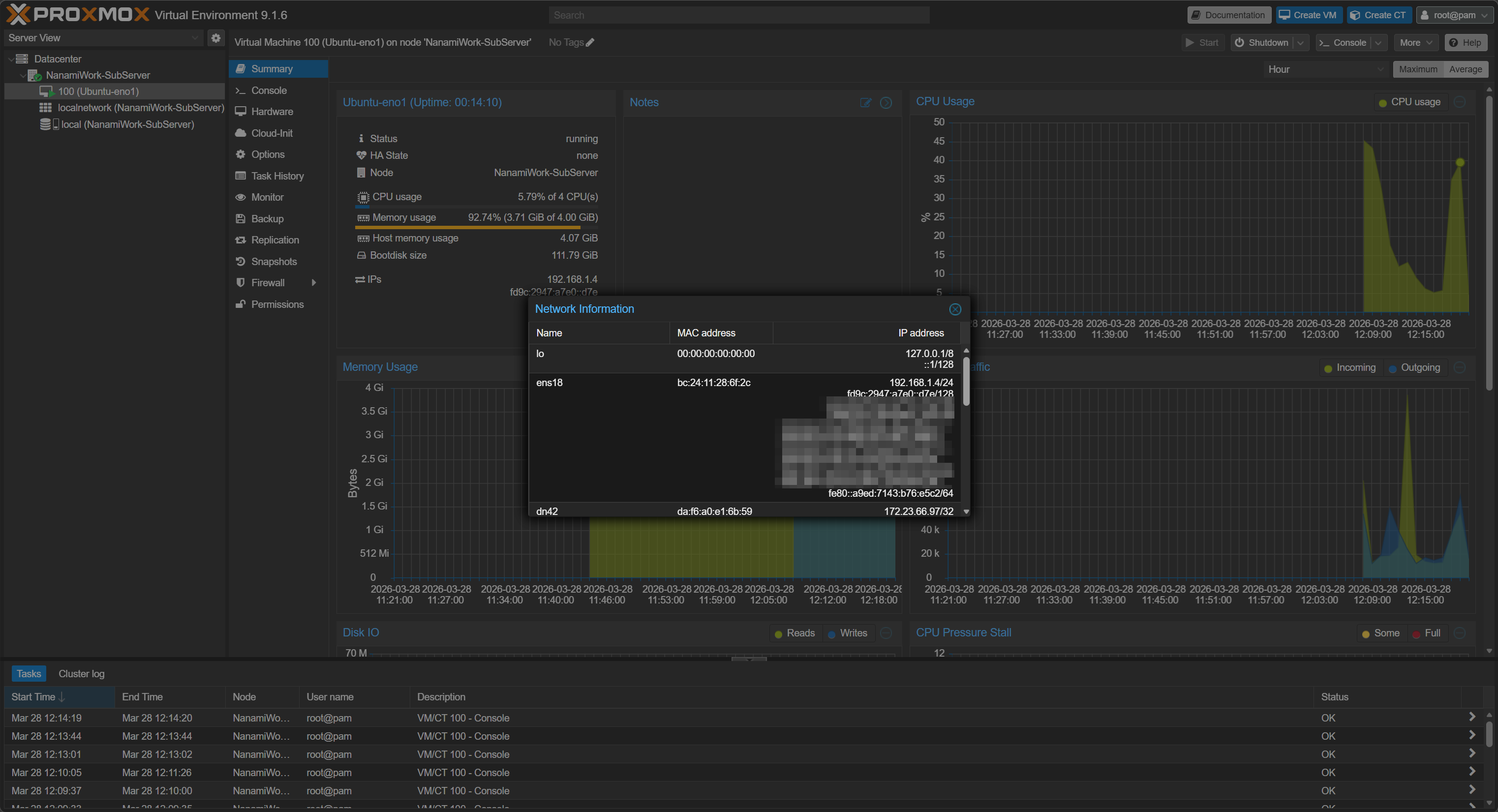
Task: Open the Options section
Action: (278, 154)
